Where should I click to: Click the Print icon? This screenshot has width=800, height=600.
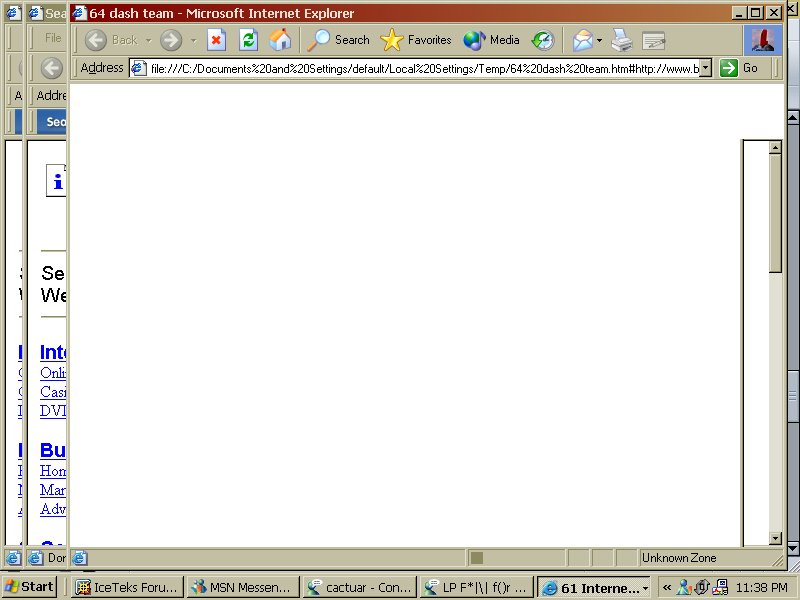(622, 40)
